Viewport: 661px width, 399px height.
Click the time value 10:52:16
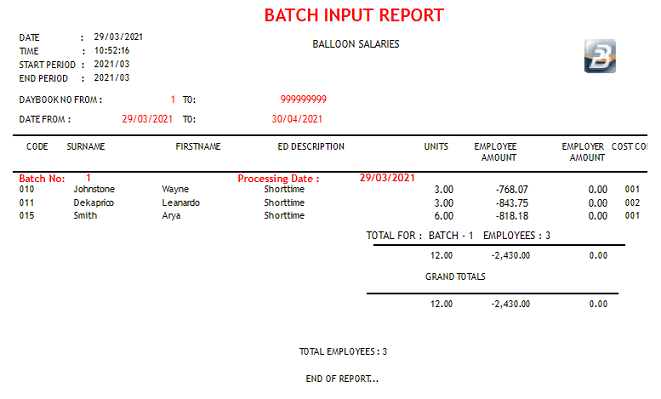[x=112, y=51]
